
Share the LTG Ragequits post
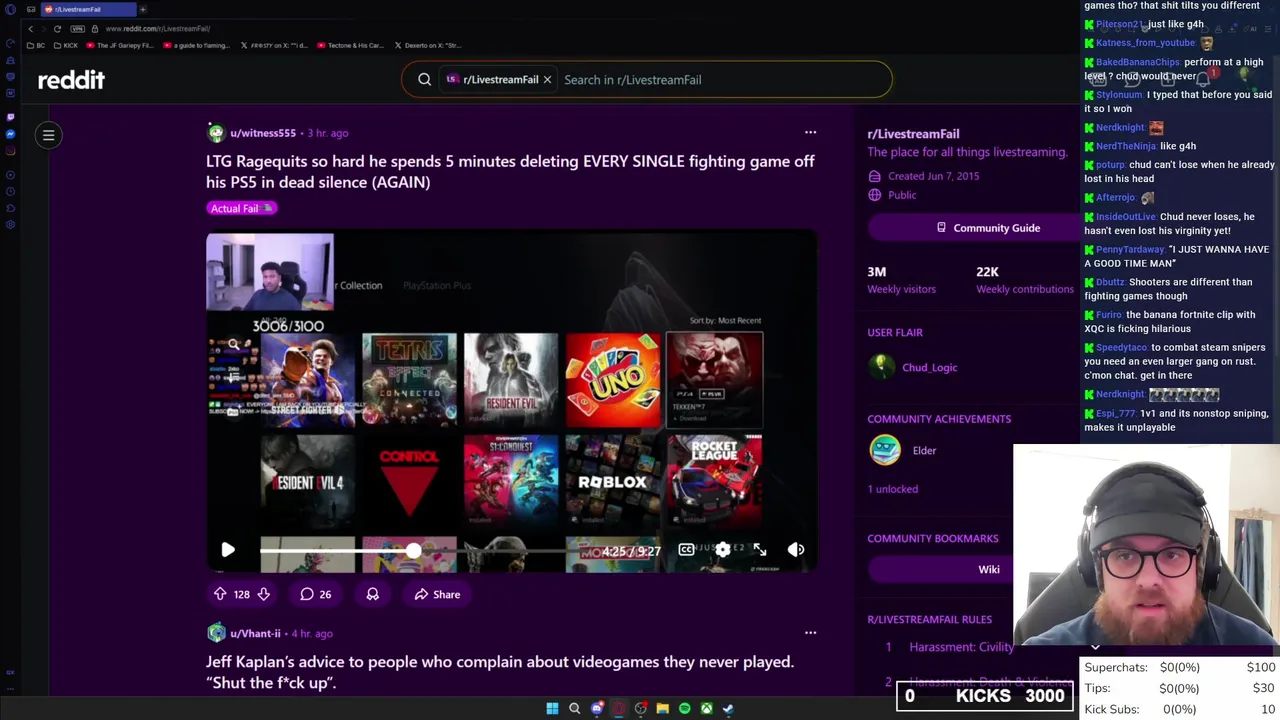click(x=438, y=594)
